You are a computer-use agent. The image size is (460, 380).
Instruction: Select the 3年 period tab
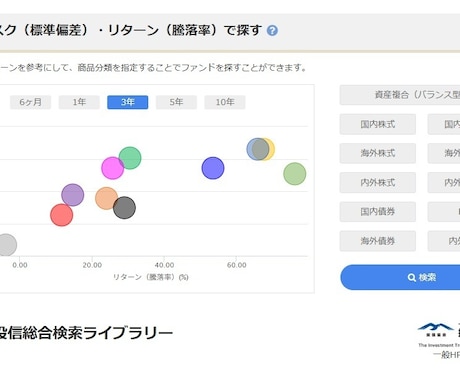128,102
